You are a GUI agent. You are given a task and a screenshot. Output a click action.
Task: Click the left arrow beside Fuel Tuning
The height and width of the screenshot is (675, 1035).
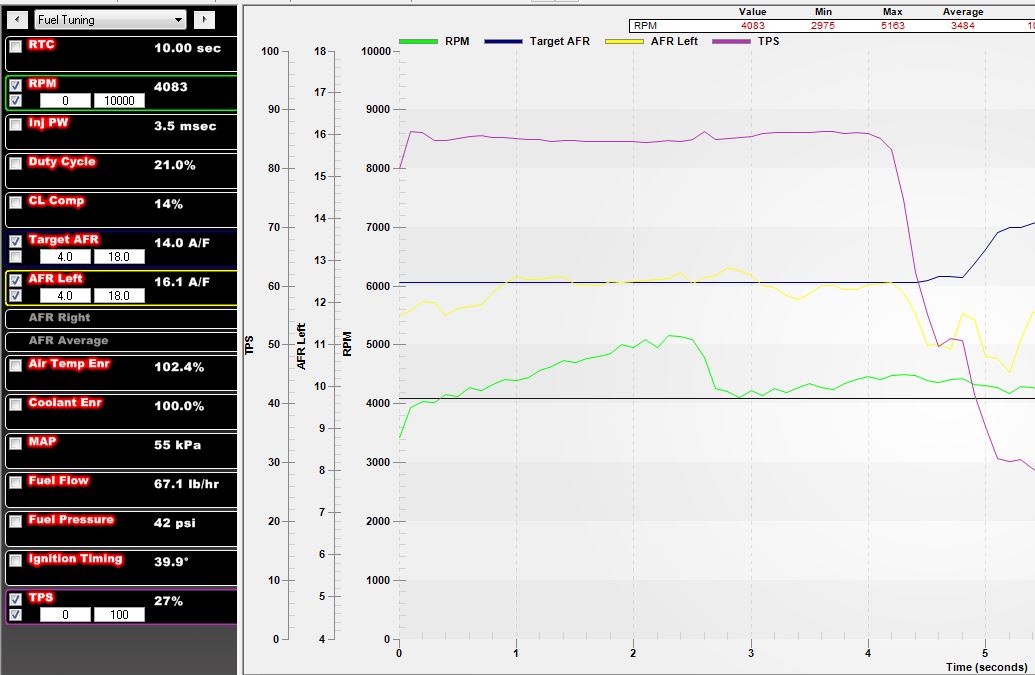[x=16, y=19]
